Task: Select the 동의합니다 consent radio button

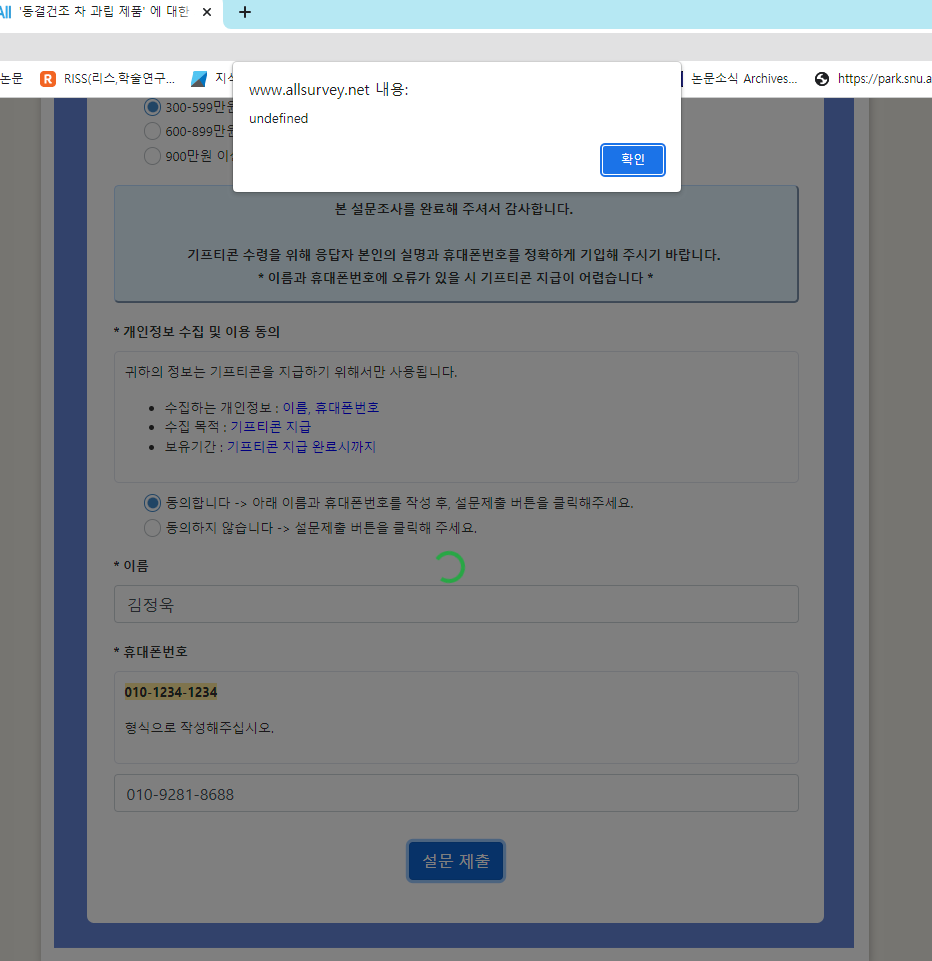Action: (152, 502)
